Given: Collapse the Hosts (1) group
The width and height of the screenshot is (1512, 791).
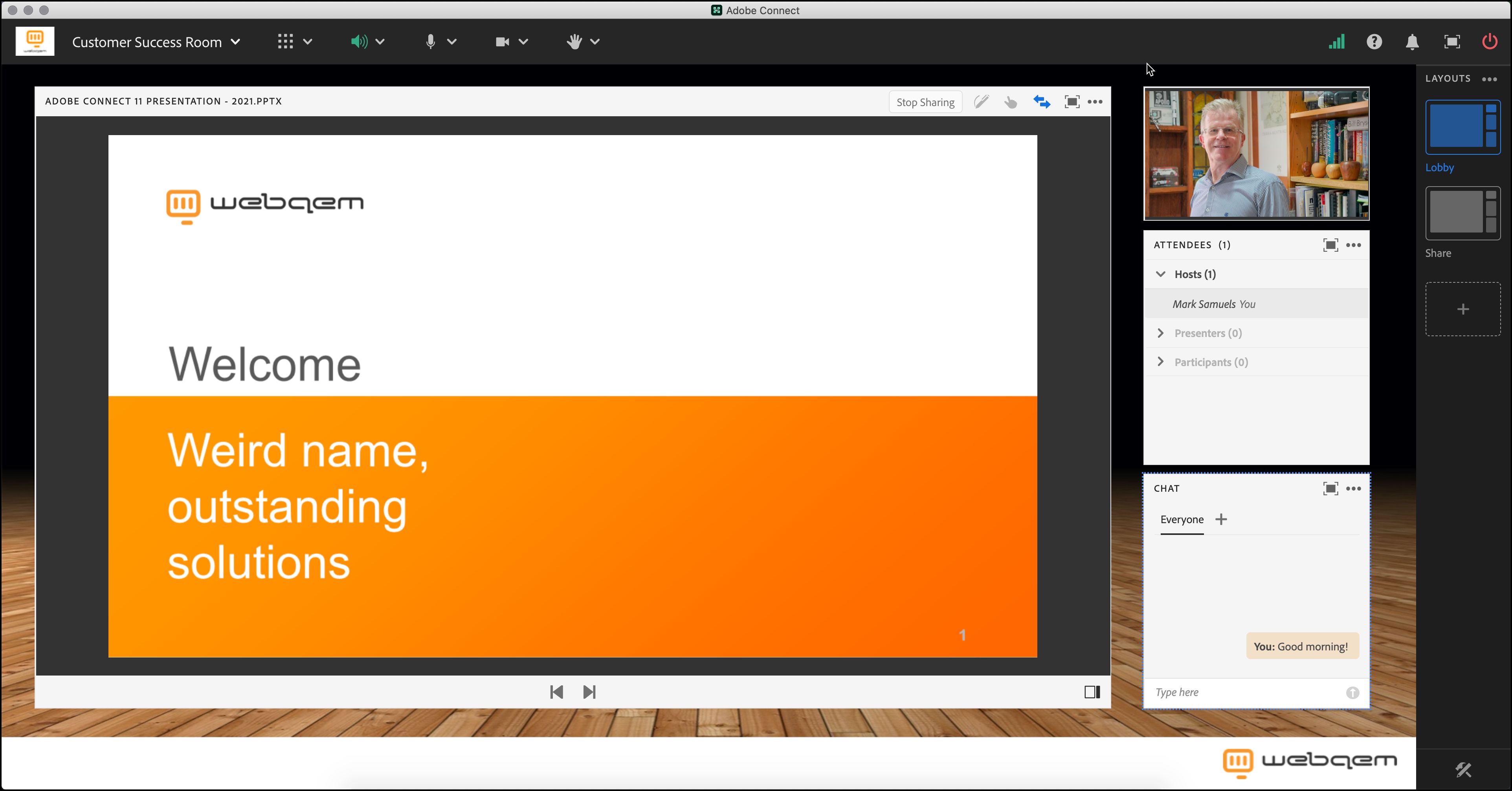Looking at the screenshot, I should (x=1160, y=274).
